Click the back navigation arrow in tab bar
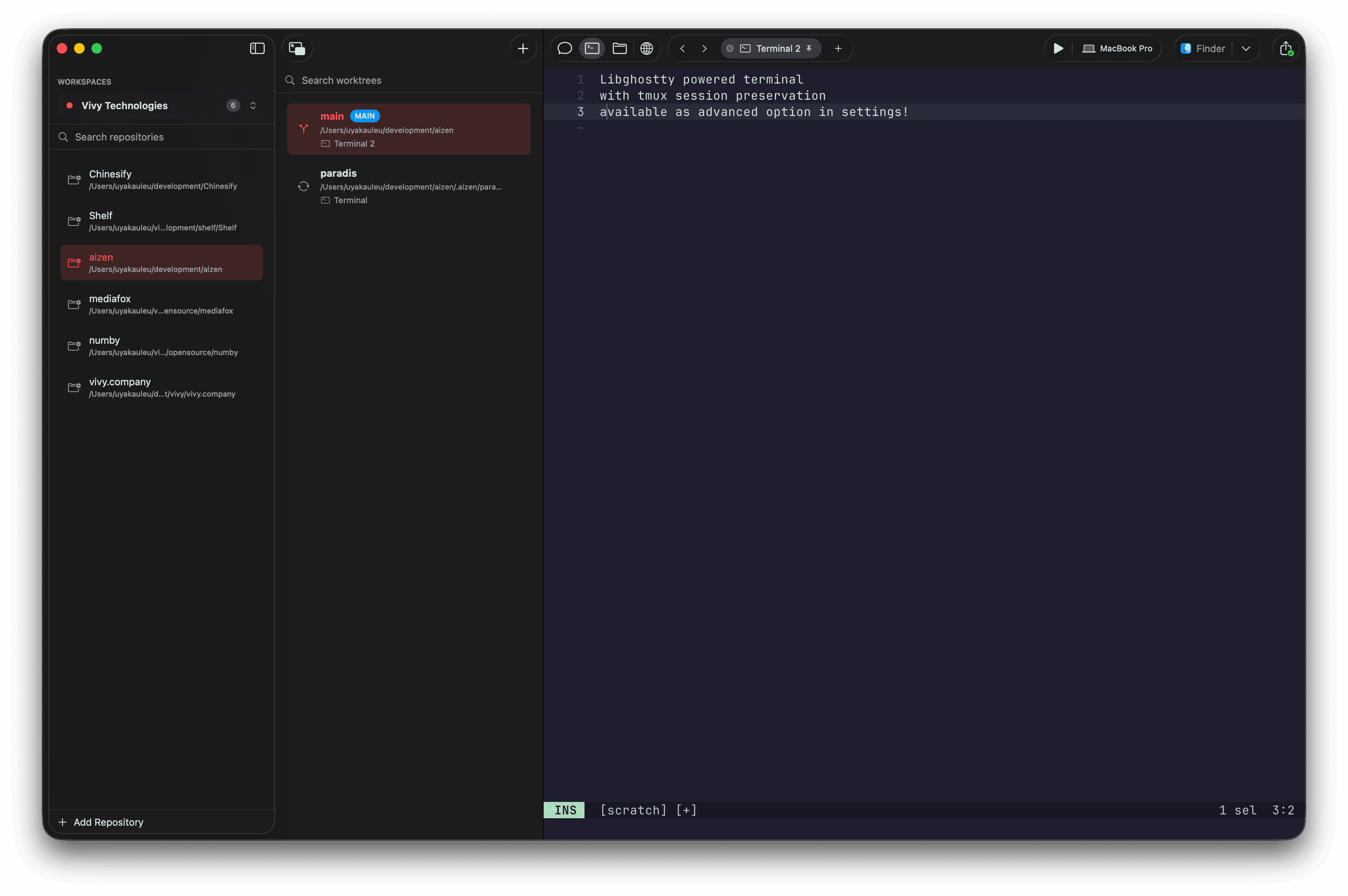Screen dimensions: 1348x896 [682, 48]
